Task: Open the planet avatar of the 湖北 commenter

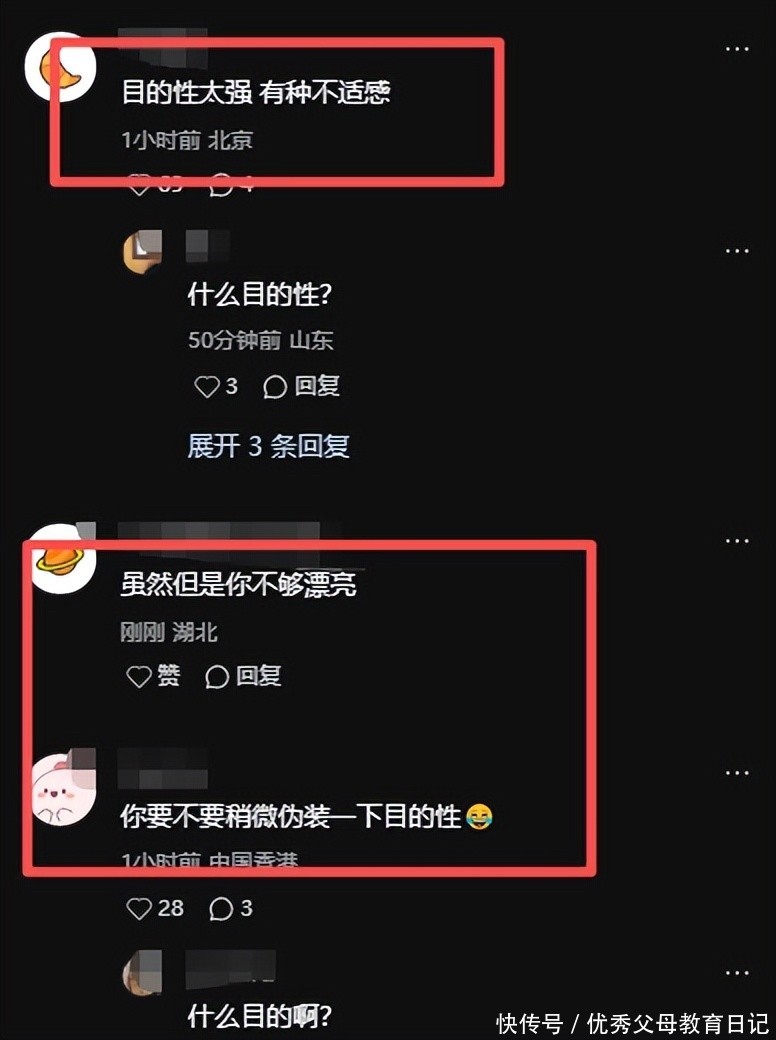Action: pyautogui.click(x=60, y=559)
